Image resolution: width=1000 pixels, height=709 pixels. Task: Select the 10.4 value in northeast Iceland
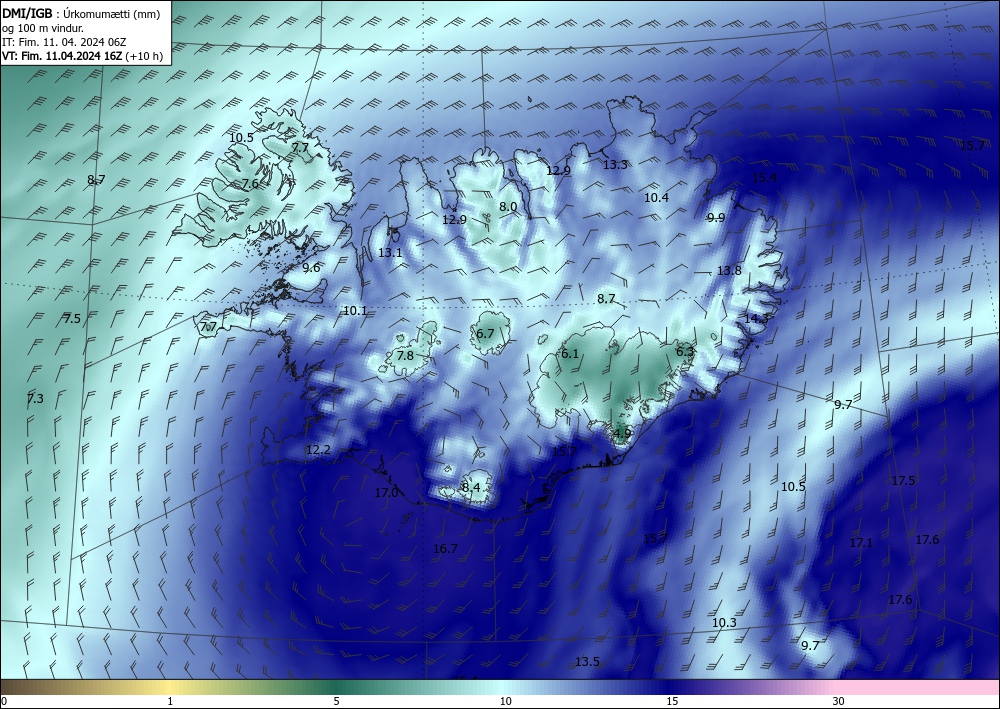pos(656,198)
